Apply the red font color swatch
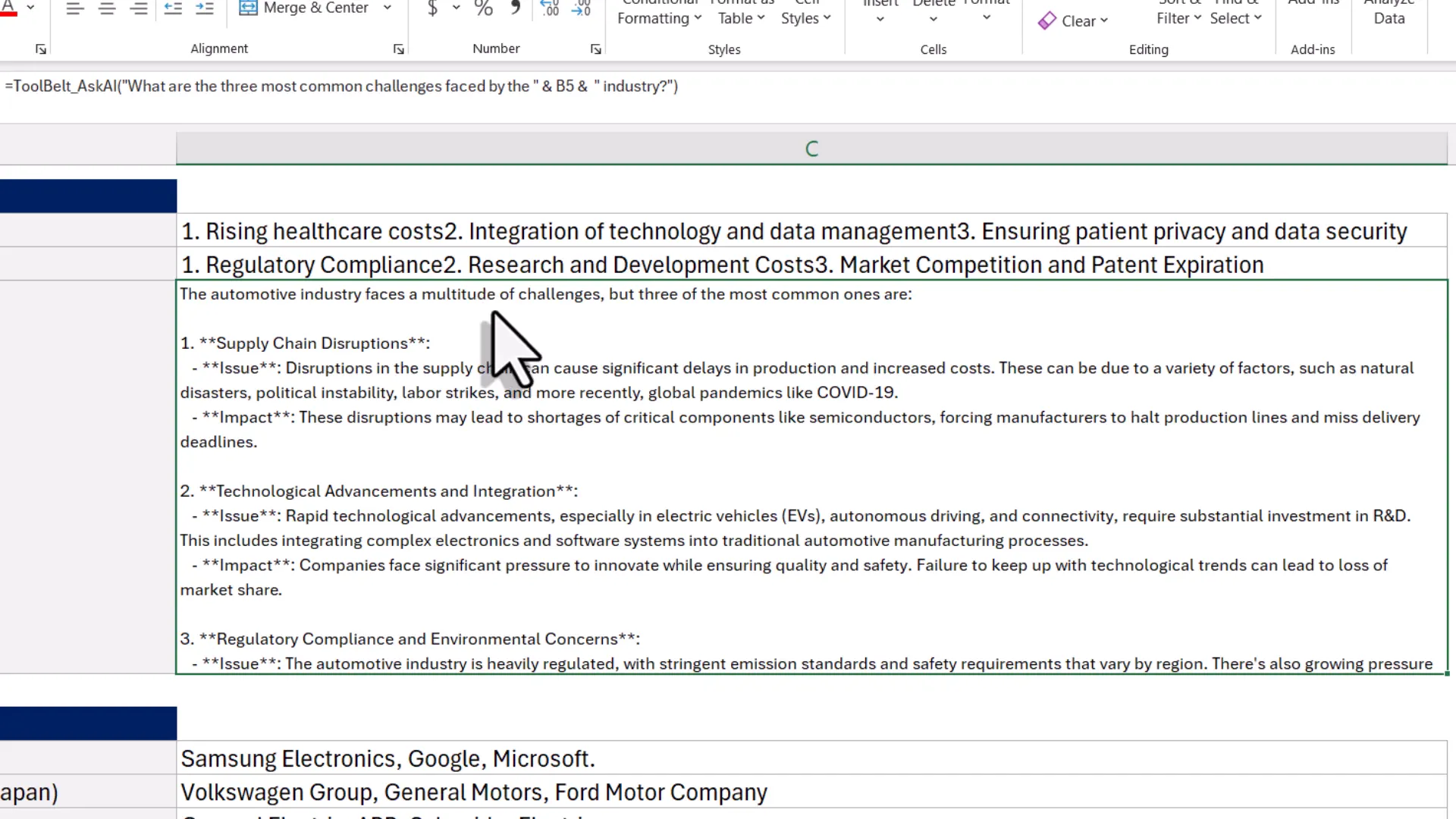Viewport: 1456px width, 819px height. point(8,8)
